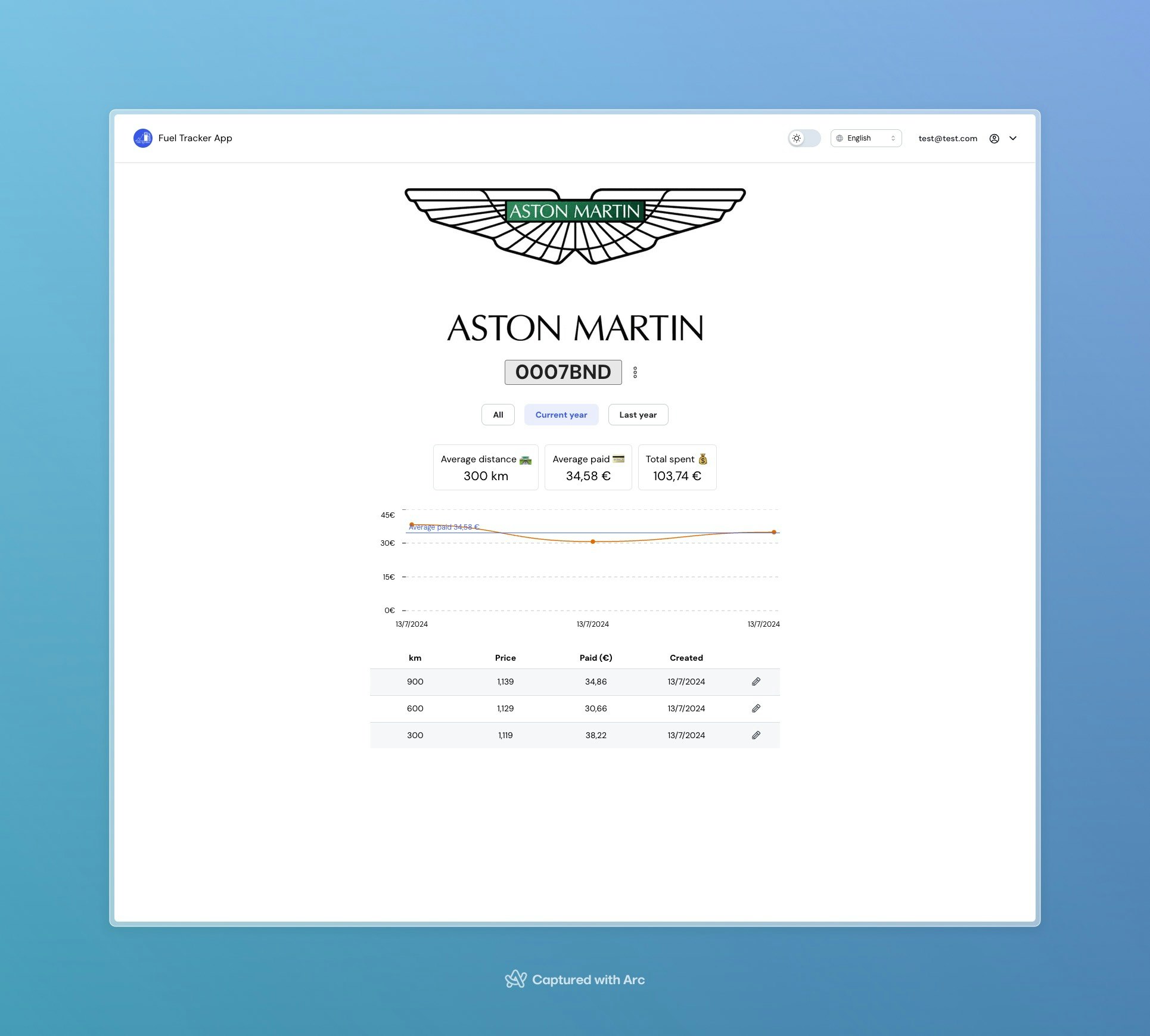
Task: Click the 0007BND license plate badge
Action: 563,372
